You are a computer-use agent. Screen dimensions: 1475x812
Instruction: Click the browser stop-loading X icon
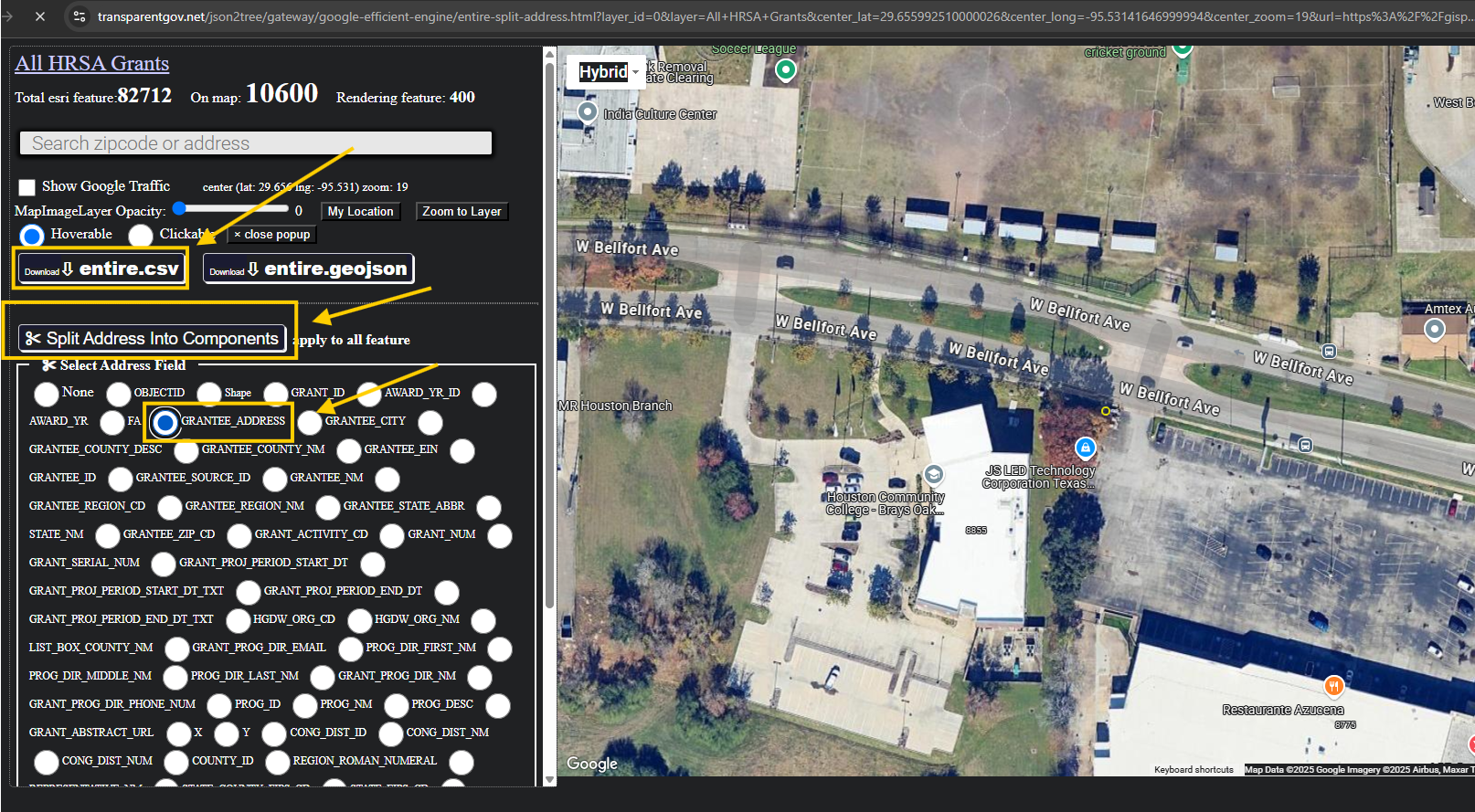[x=40, y=16]
